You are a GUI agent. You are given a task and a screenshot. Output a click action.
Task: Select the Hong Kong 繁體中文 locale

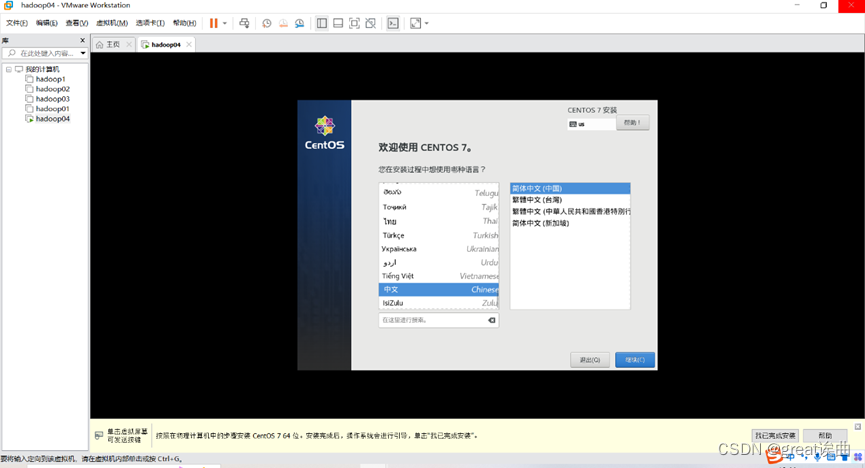coord(570,211)
